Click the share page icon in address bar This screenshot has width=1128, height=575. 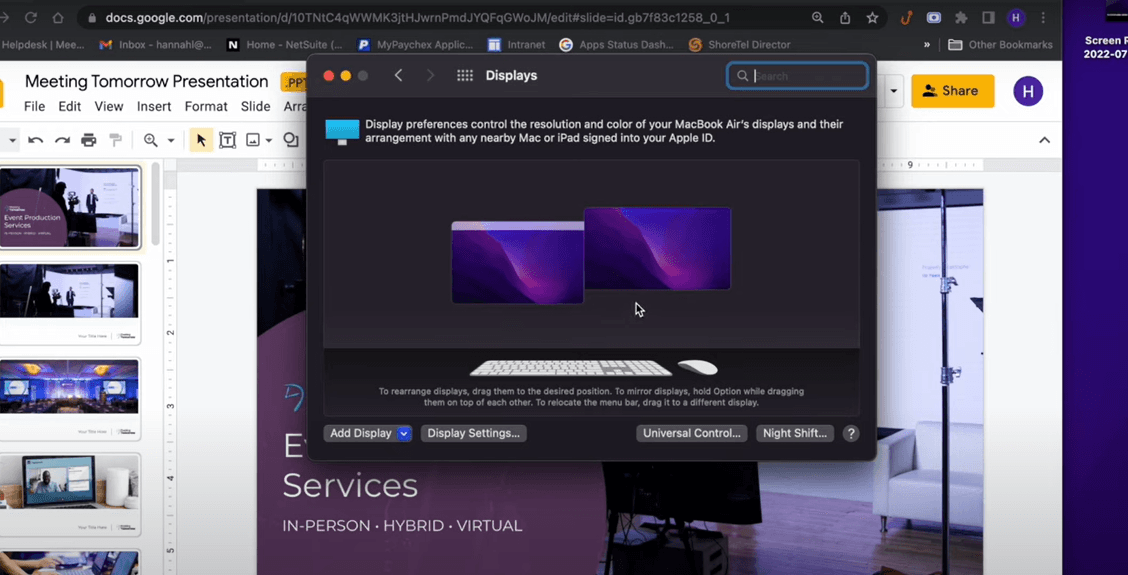845,18
